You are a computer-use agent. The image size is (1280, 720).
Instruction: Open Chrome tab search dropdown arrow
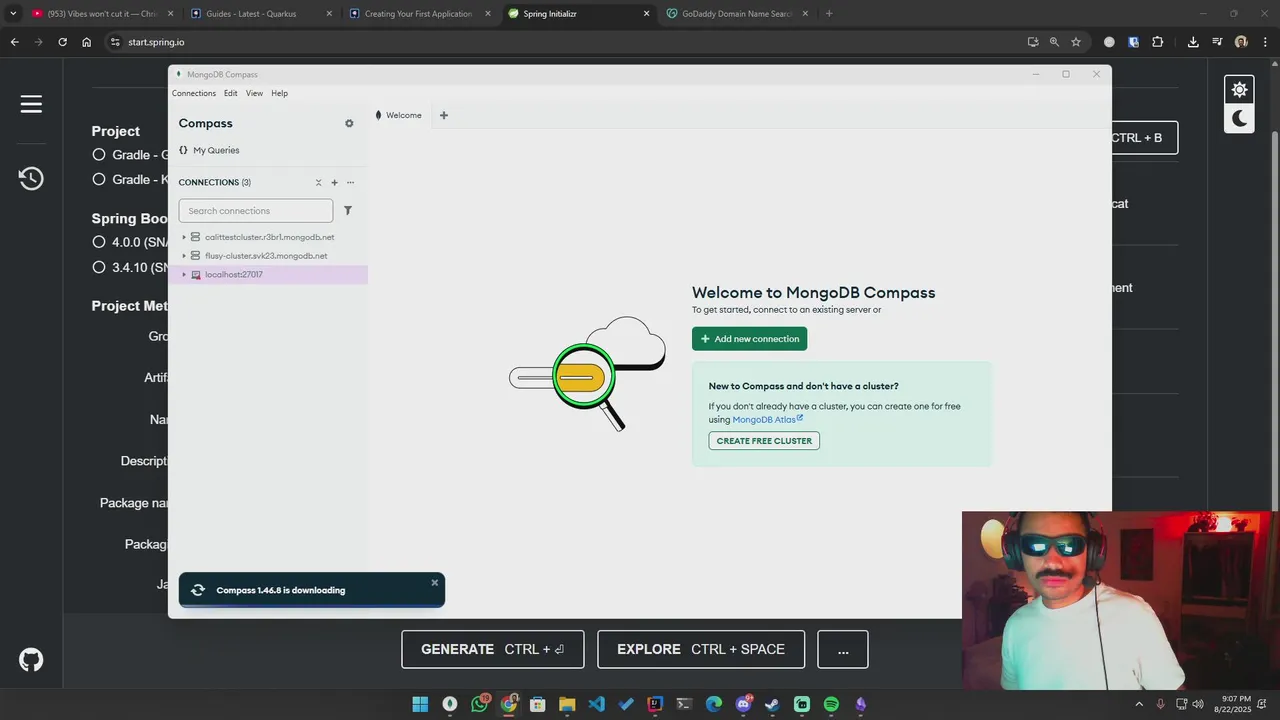click(x=13, y=14)
